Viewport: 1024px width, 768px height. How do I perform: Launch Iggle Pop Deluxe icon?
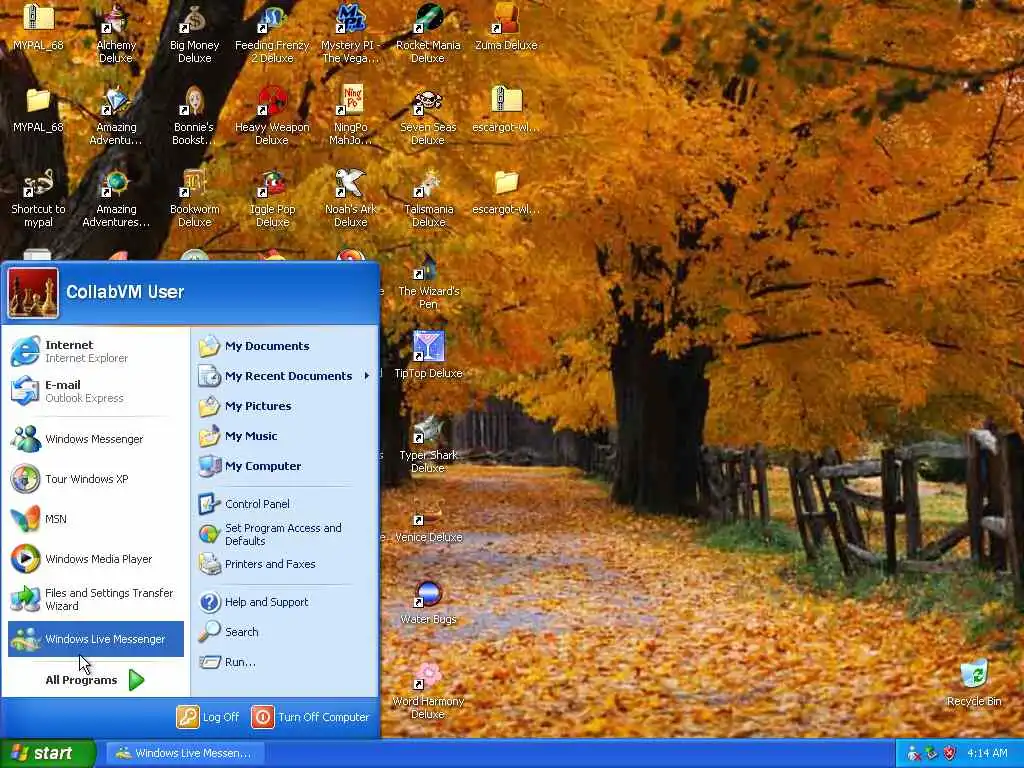point(272,198)
